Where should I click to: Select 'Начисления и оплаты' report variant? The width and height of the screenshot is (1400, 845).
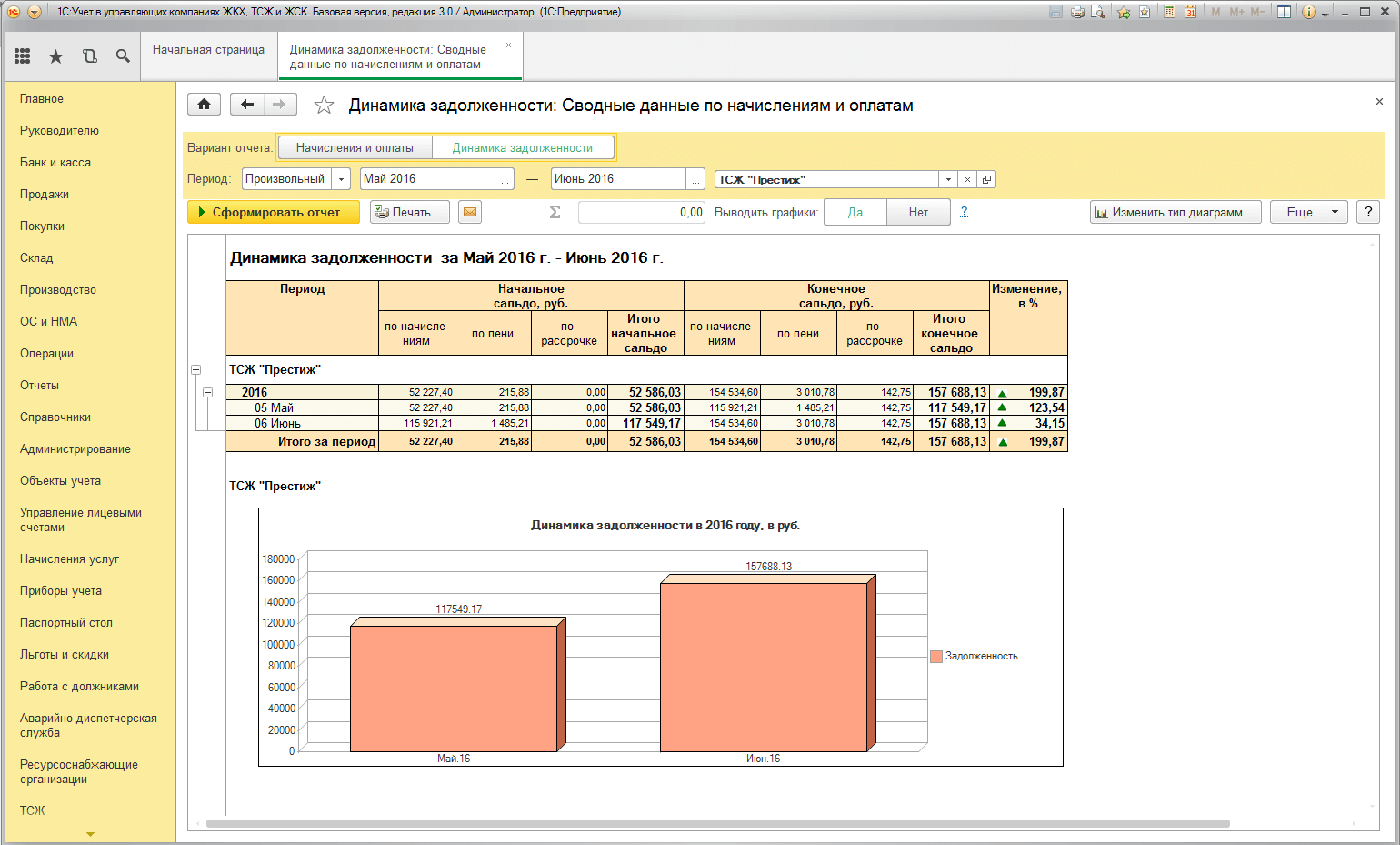coord(355,147)
